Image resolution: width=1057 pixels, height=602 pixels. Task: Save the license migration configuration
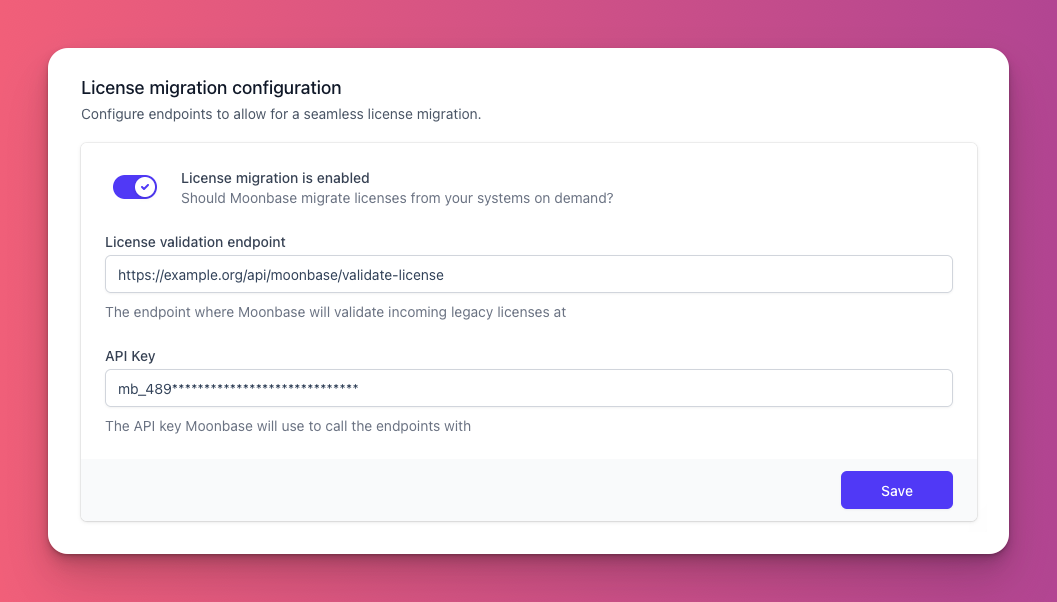(x=897, y=490)
